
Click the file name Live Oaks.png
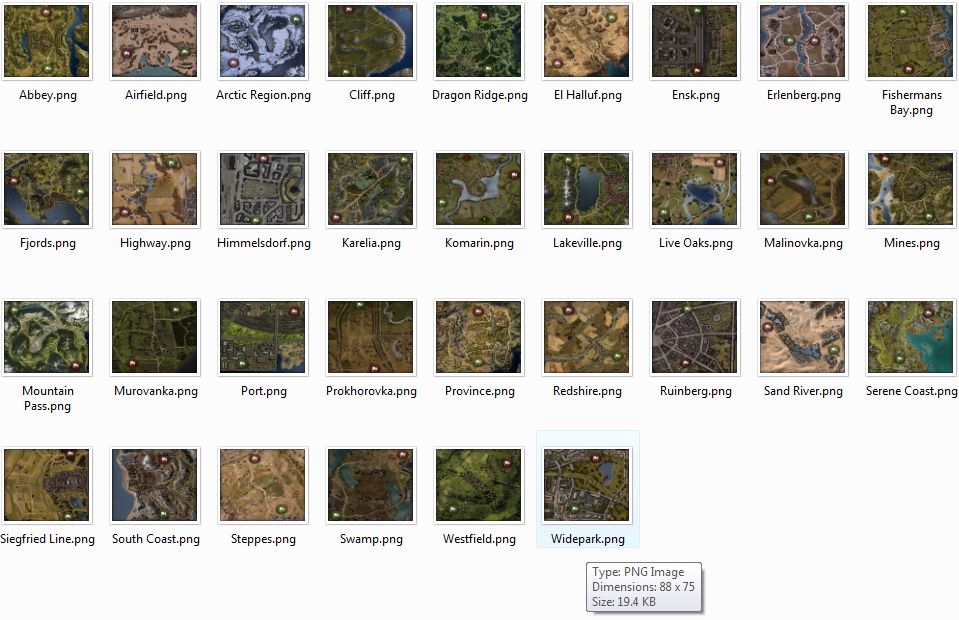(x=695, y=243)
